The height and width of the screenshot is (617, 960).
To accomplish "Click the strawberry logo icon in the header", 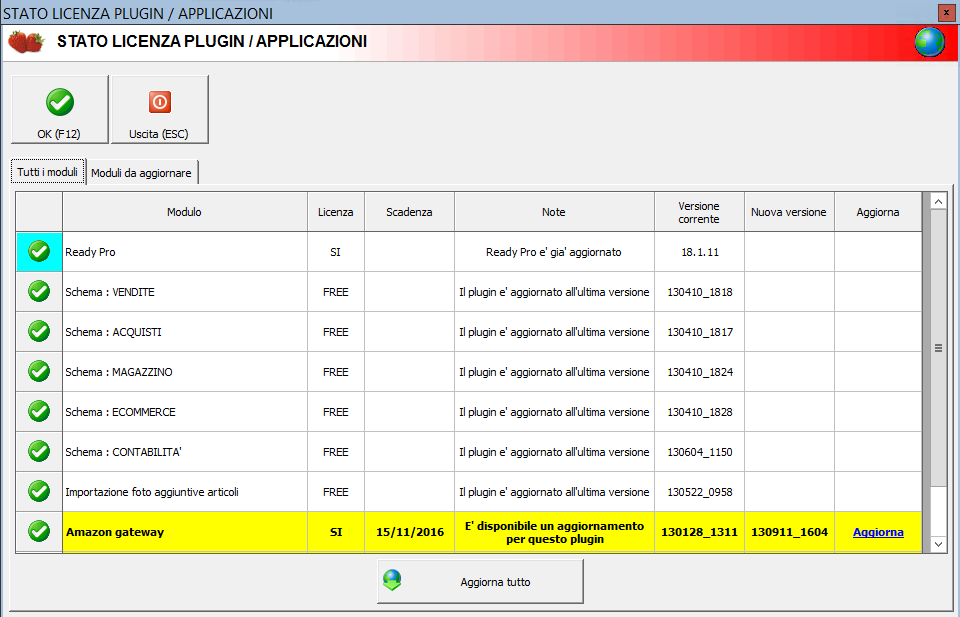I will (x=26, y=42).
